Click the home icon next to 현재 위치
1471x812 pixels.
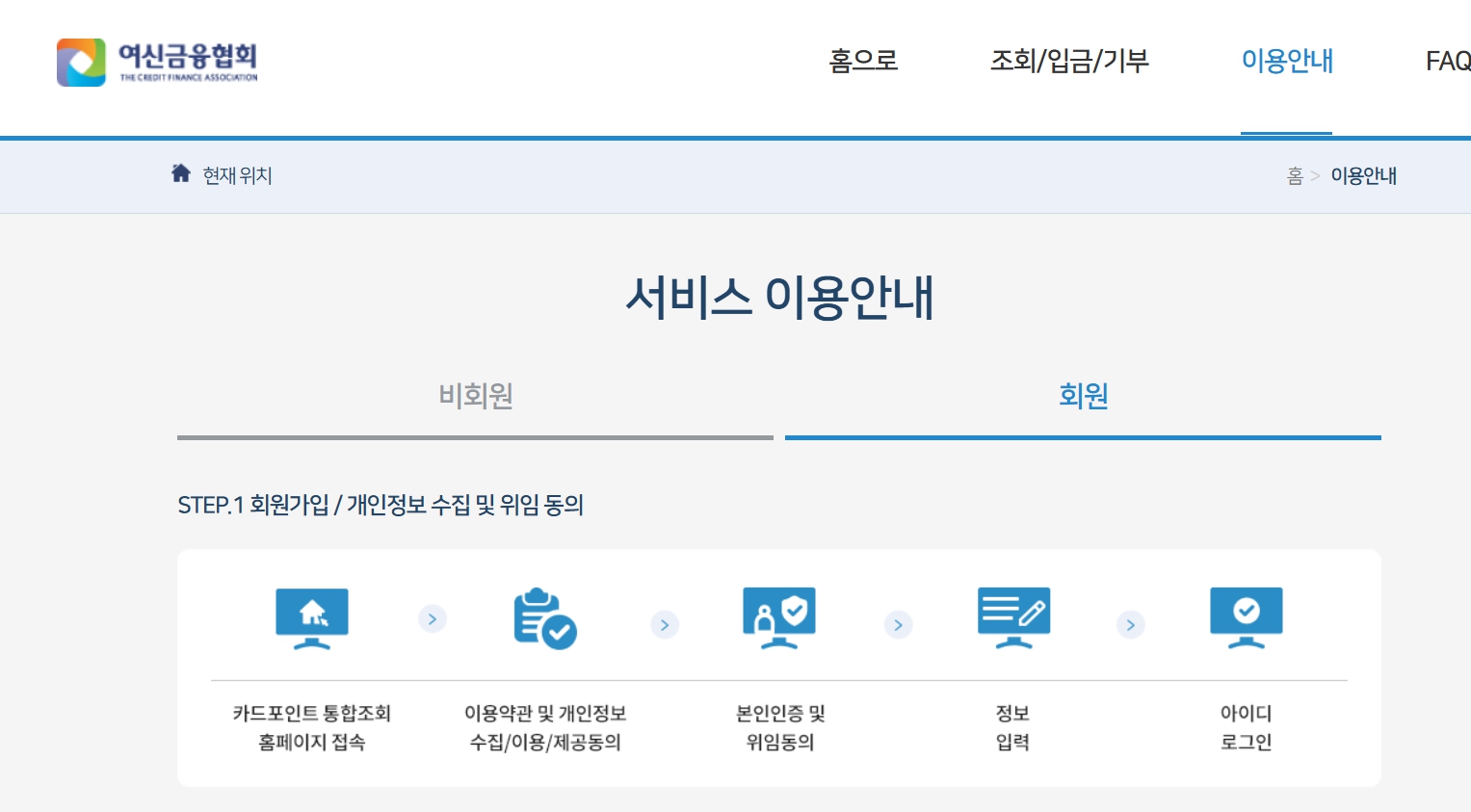coord(181,173)
